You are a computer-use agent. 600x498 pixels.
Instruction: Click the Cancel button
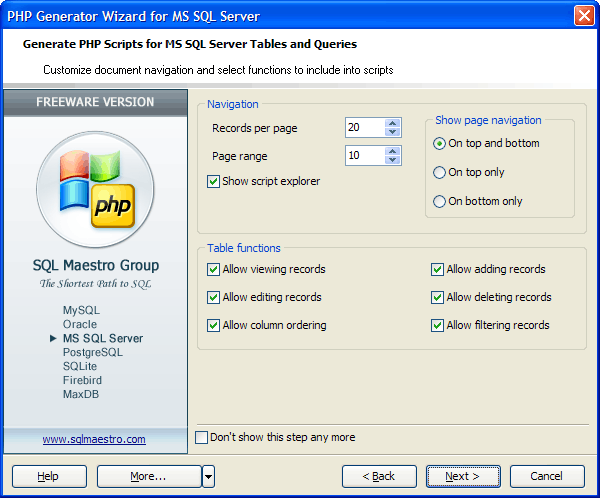(547, 476)
